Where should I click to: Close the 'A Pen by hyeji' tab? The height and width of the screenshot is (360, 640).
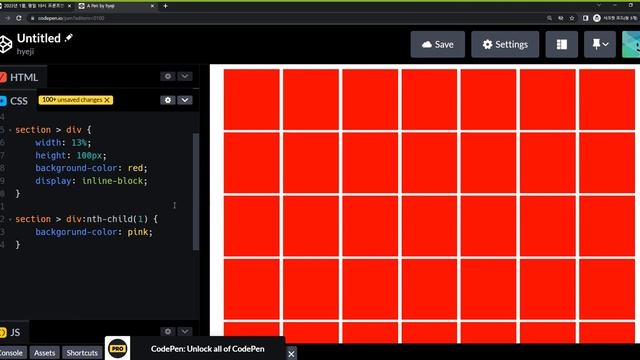[152, 6]
